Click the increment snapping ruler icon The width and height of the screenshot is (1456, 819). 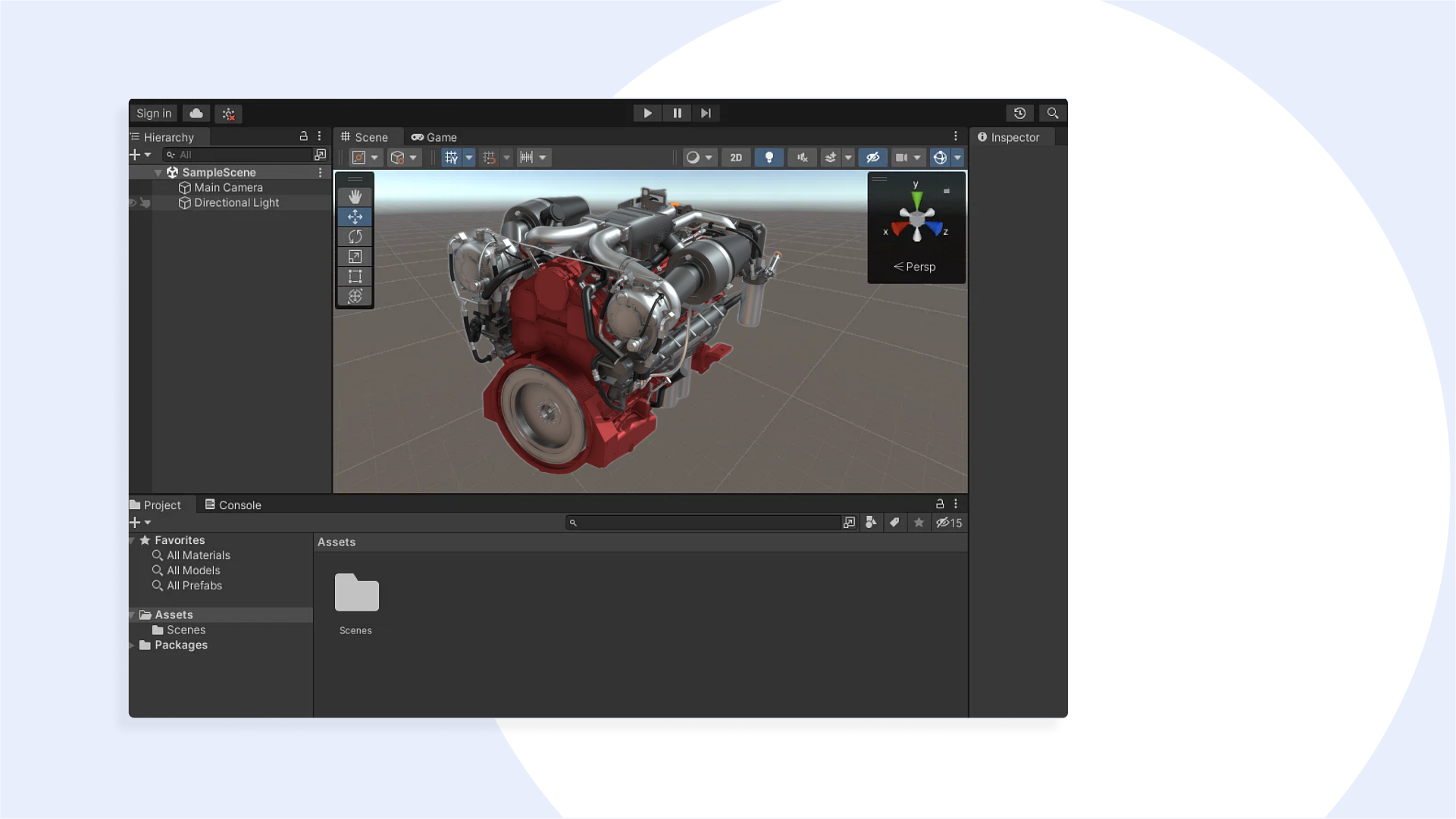point(527,158)
